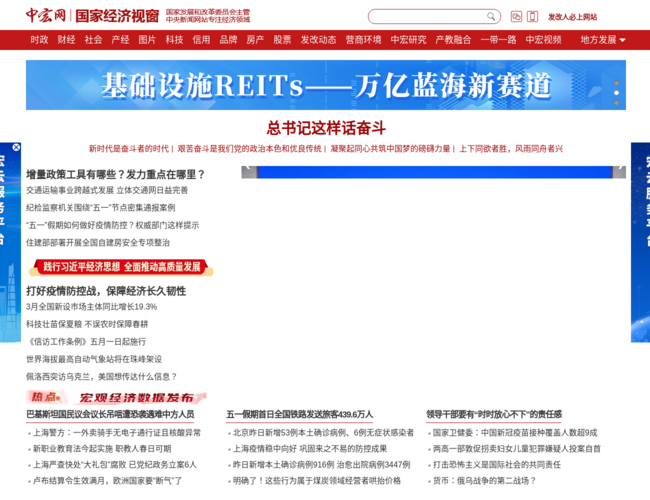The width and height of the screenshot is (650, 500).
Task: Click the carousel next arrow
Action: [x=619, y=172]
